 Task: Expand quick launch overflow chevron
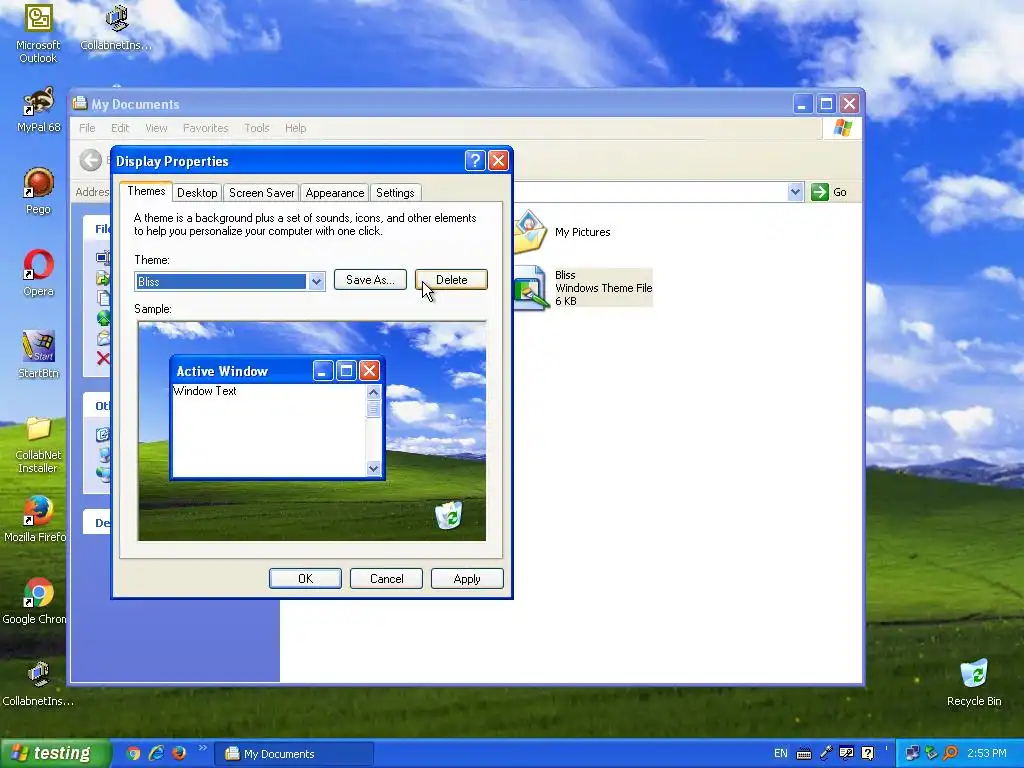[x=202, y=748]
